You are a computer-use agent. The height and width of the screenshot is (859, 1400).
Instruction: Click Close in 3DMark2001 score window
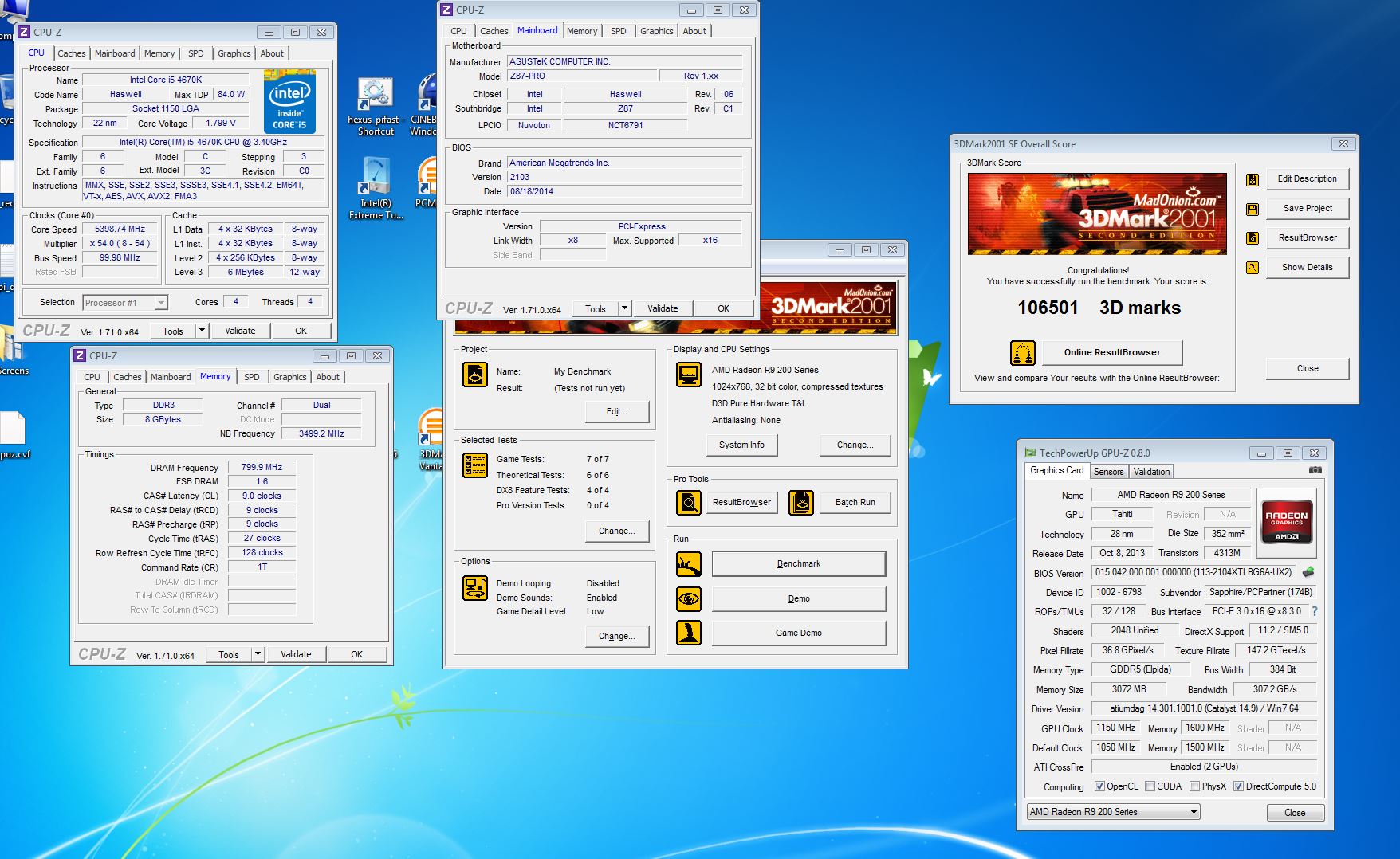[1308, 368]
